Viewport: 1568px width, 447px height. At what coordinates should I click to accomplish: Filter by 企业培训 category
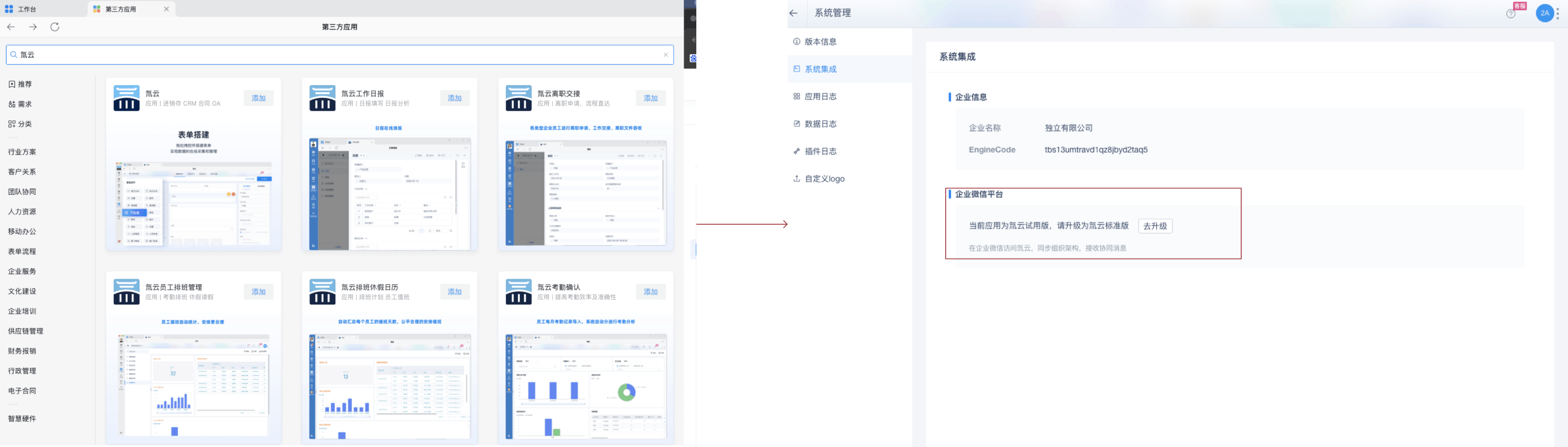22,311
